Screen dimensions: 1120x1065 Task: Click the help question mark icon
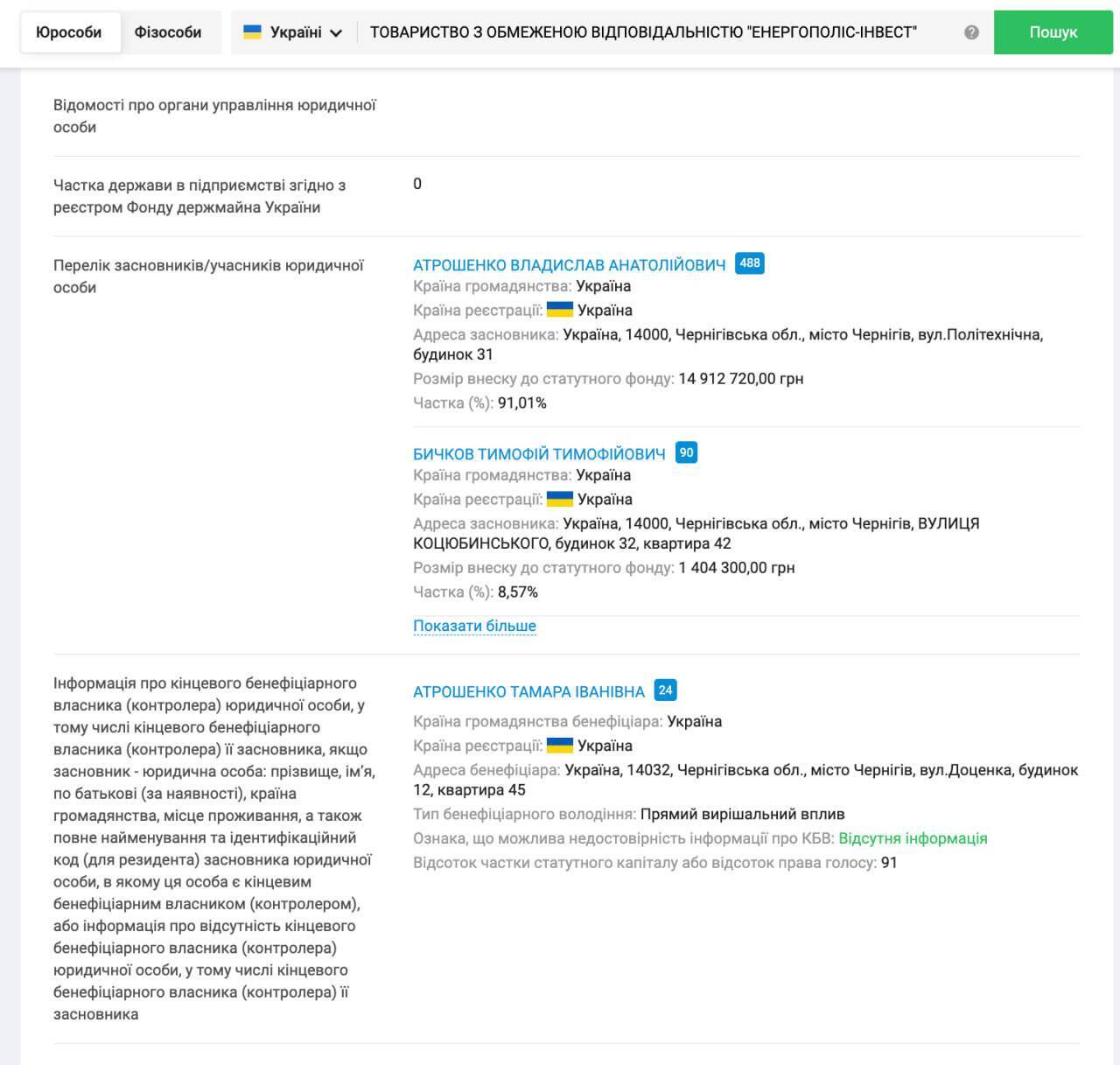(x=971, y=32)
